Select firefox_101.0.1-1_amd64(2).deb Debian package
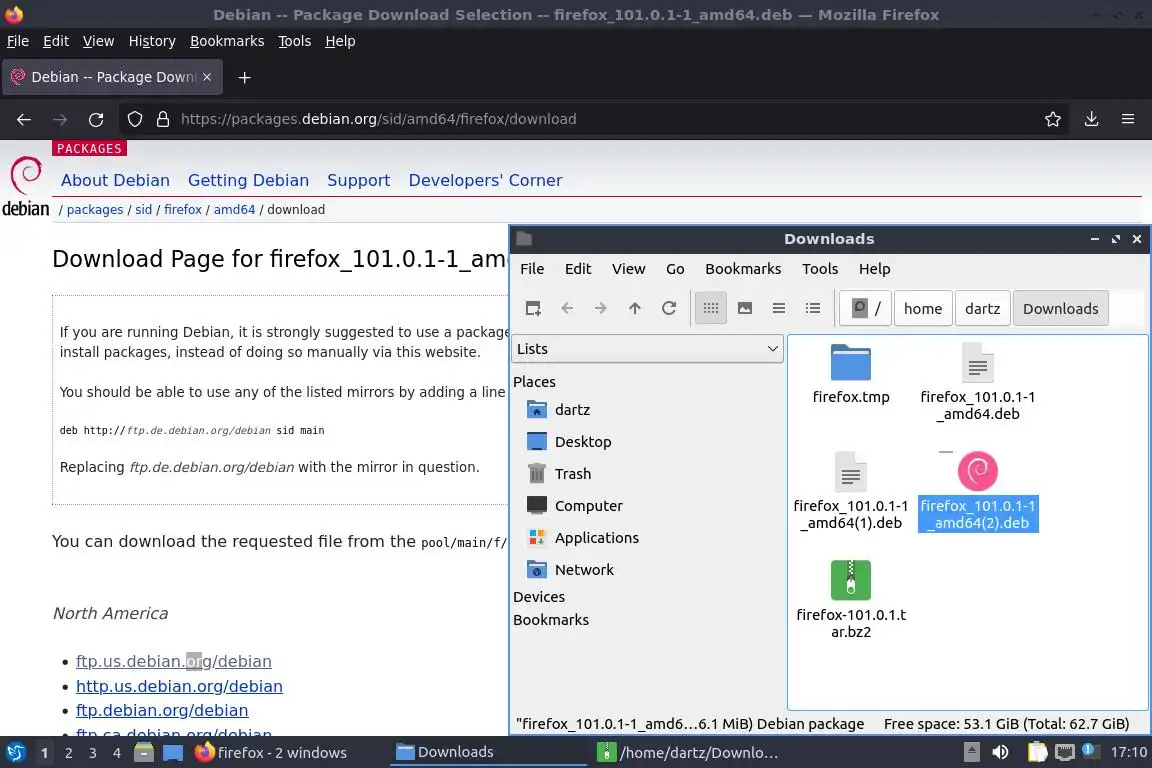Screen dimensions: 1152x768 pos(978,492)
